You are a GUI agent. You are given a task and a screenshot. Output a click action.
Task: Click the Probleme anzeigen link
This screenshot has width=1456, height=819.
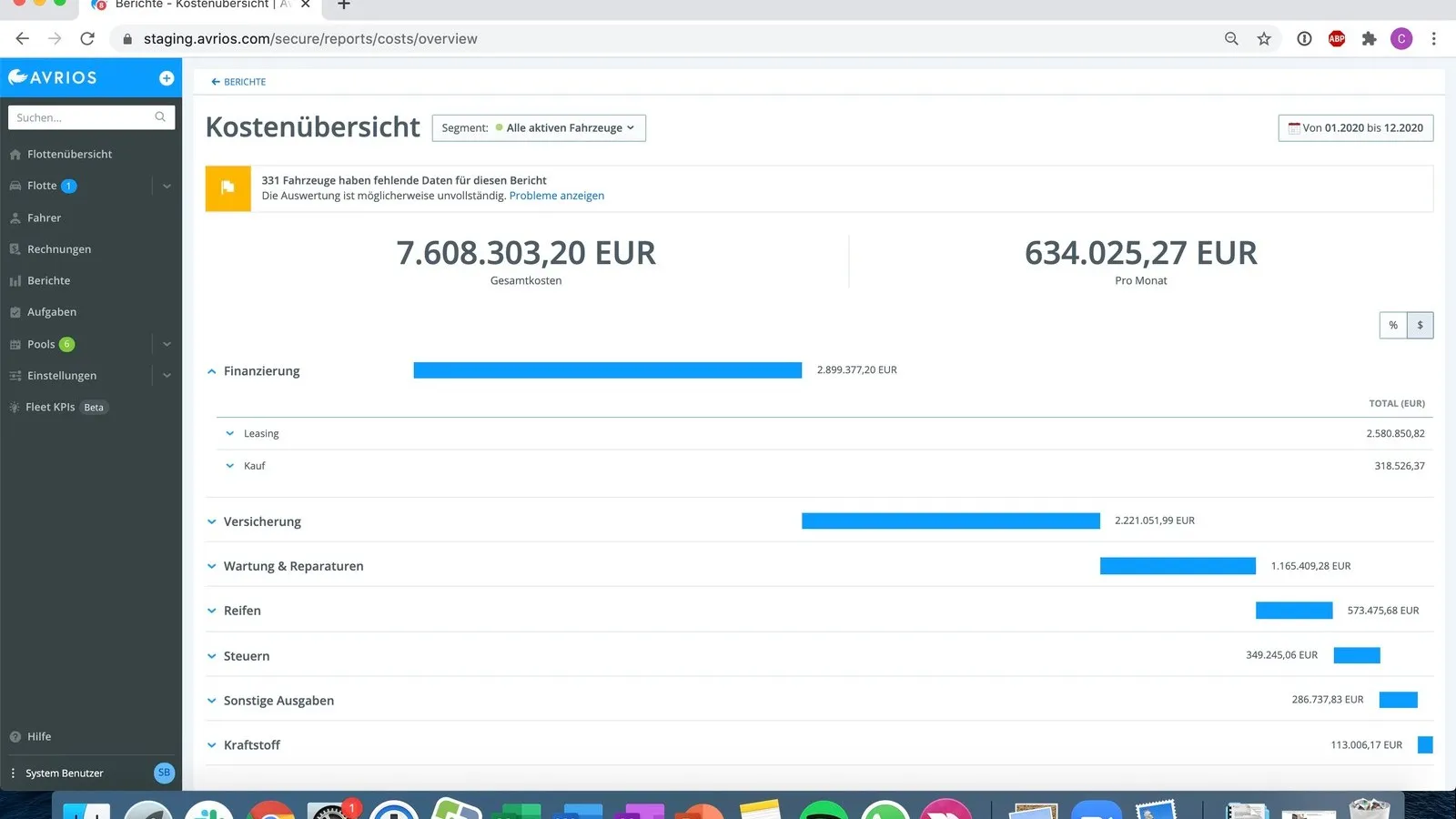tap(557, 196)
